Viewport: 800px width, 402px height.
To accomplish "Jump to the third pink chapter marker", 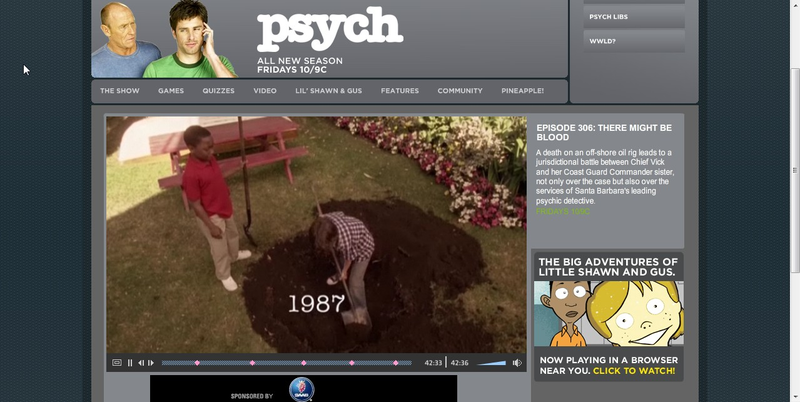I will point(304,363).
